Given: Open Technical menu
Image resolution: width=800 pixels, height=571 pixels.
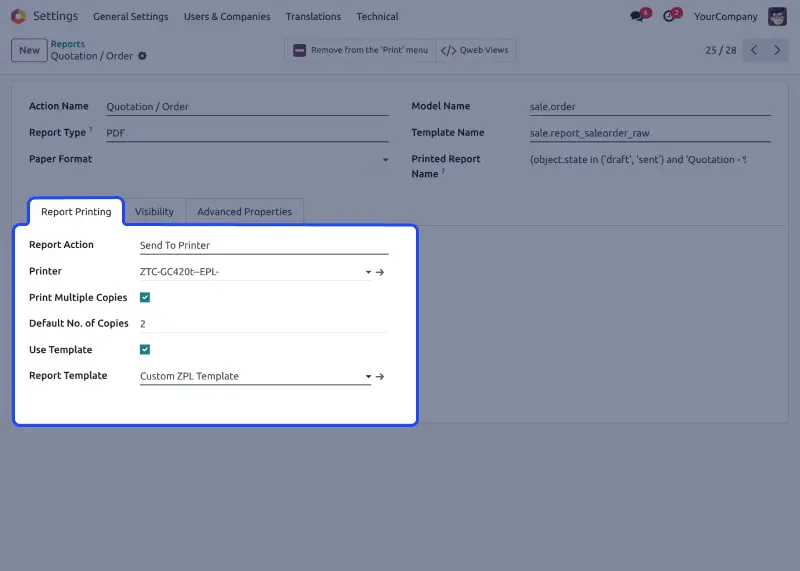Looking at the screenshot, I should tap(377, 16).
